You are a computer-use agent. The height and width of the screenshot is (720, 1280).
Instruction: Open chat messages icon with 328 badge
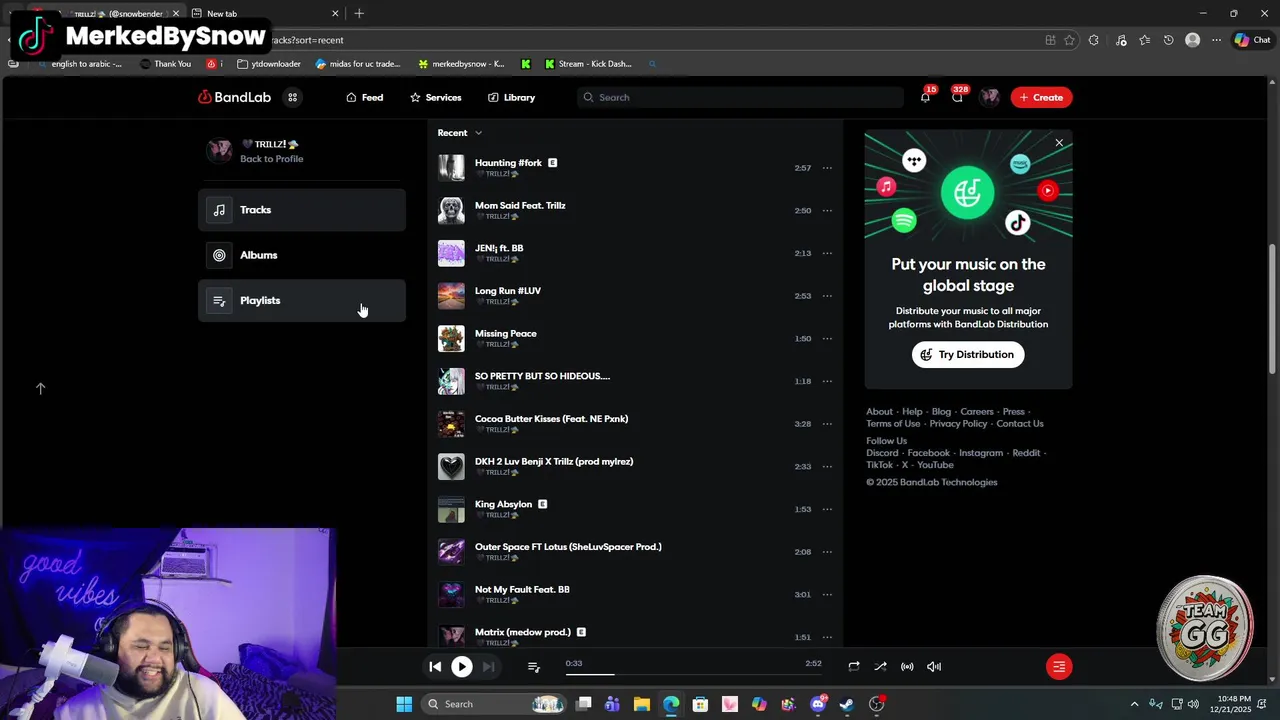958,97
